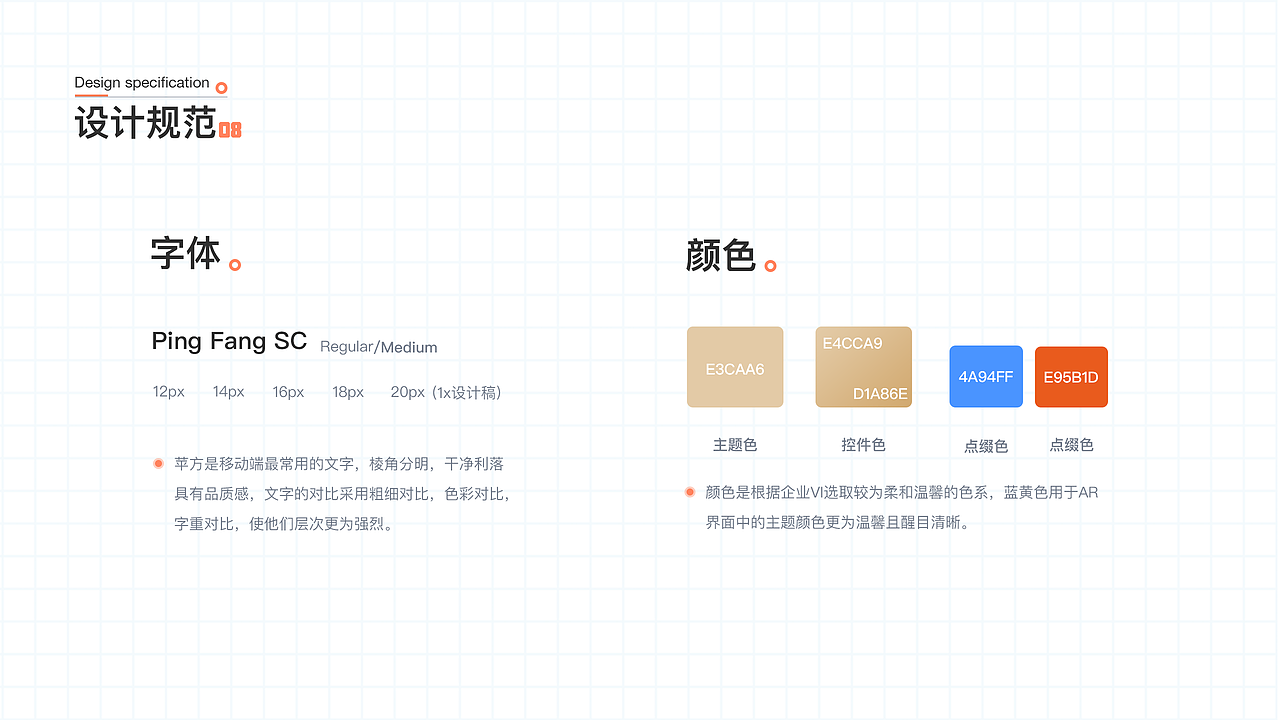Screen dimensions: 1280x720
Task: Click the orange bullet before the 颜色是根据 description
Action: (688, 491)
